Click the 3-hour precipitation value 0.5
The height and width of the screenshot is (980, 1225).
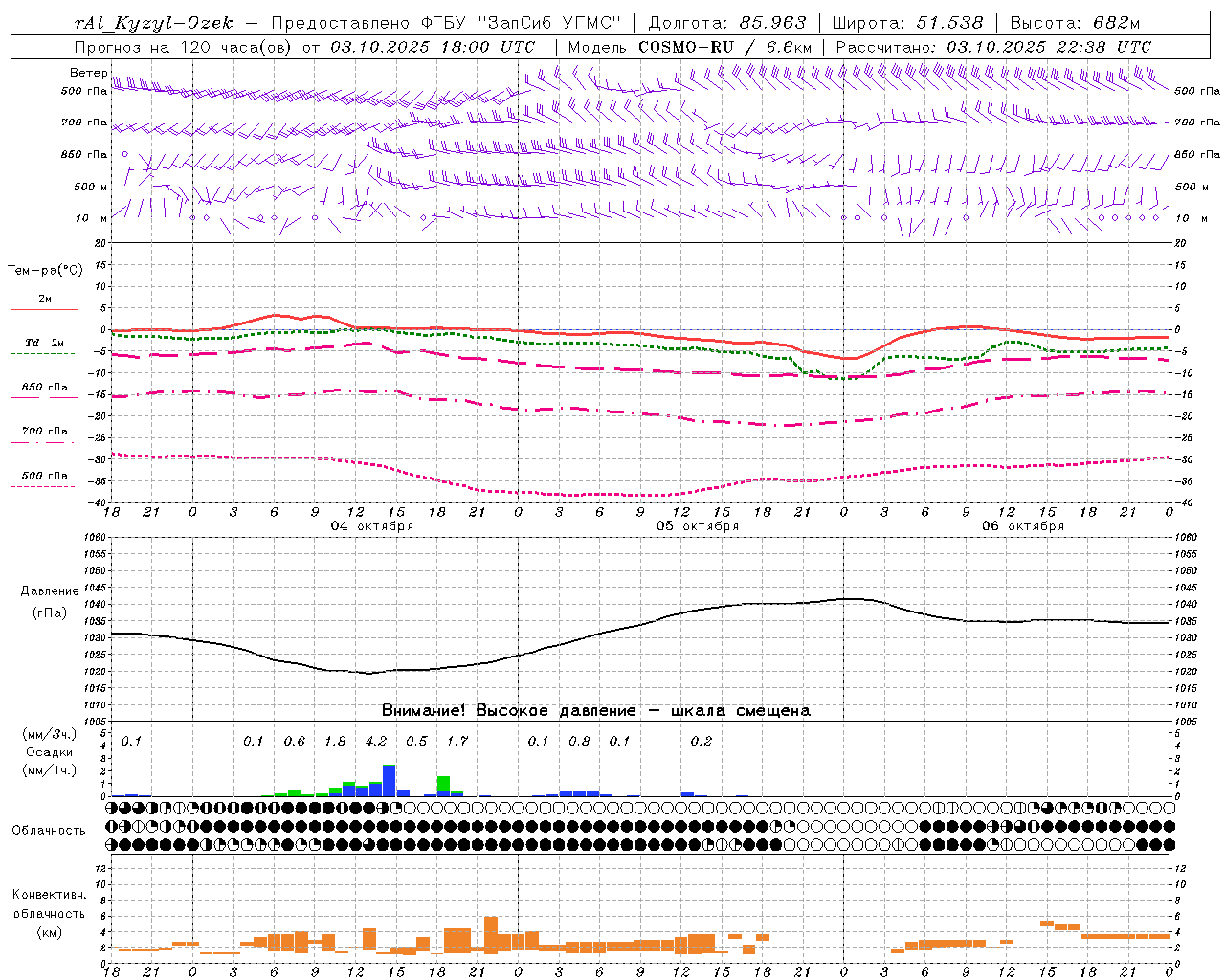[416, 741]
